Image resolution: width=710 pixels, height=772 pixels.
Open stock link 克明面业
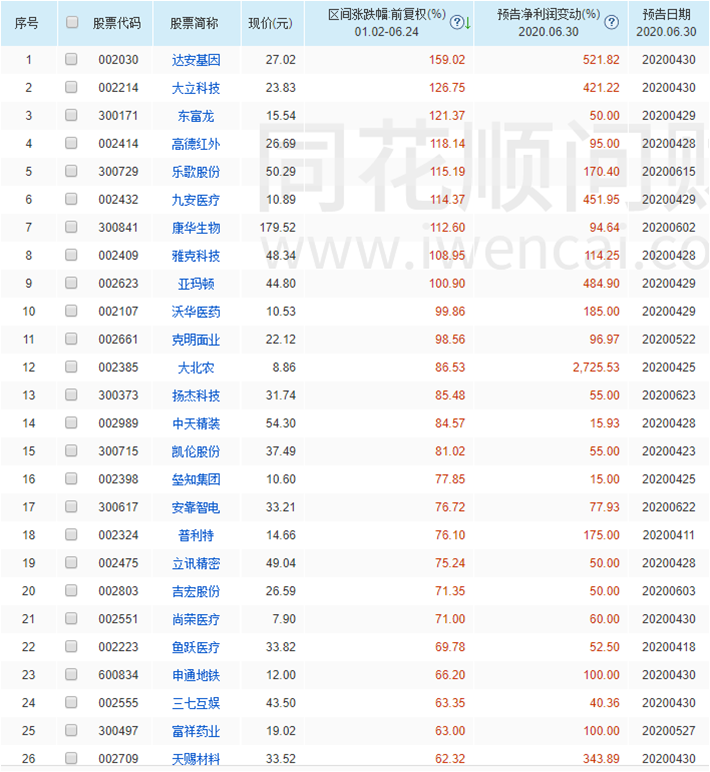[196, 340]
